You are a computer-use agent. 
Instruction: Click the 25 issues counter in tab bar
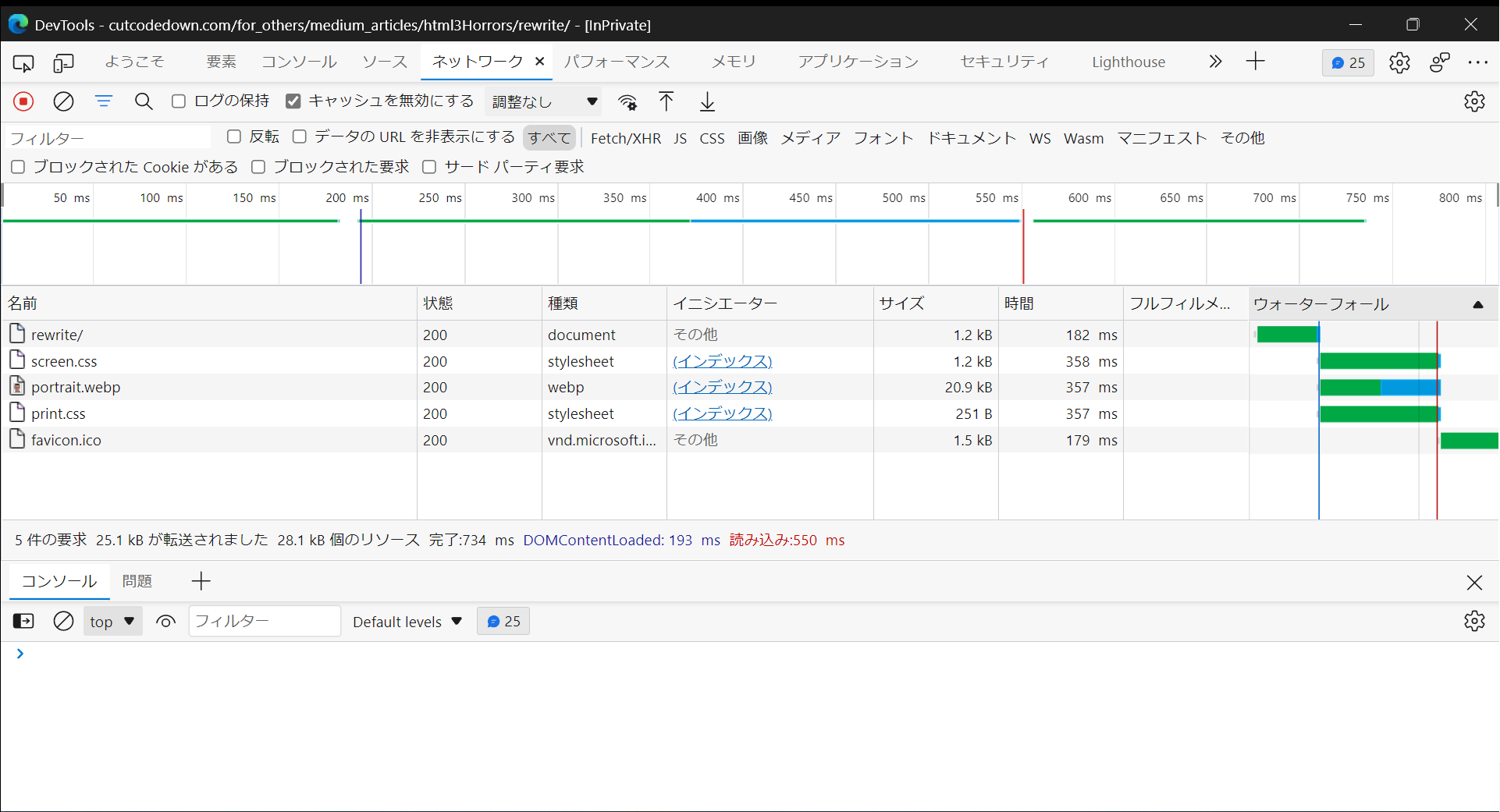(1348, 62)
